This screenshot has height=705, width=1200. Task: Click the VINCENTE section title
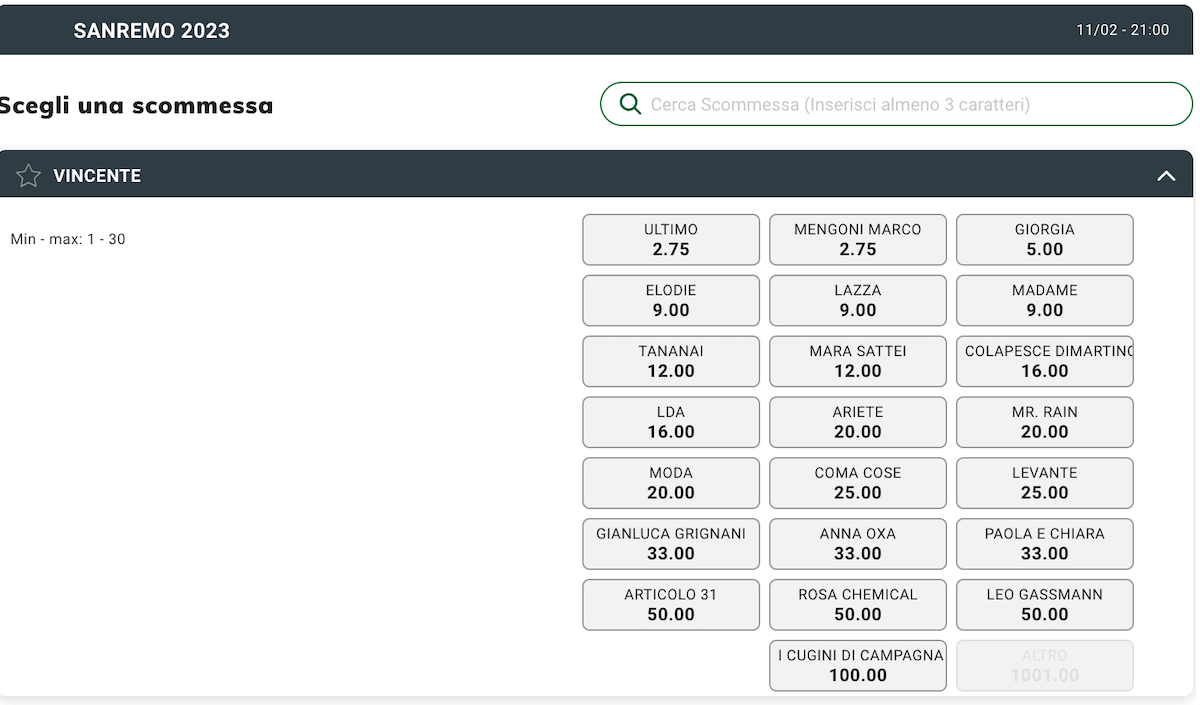coord(97,176)
